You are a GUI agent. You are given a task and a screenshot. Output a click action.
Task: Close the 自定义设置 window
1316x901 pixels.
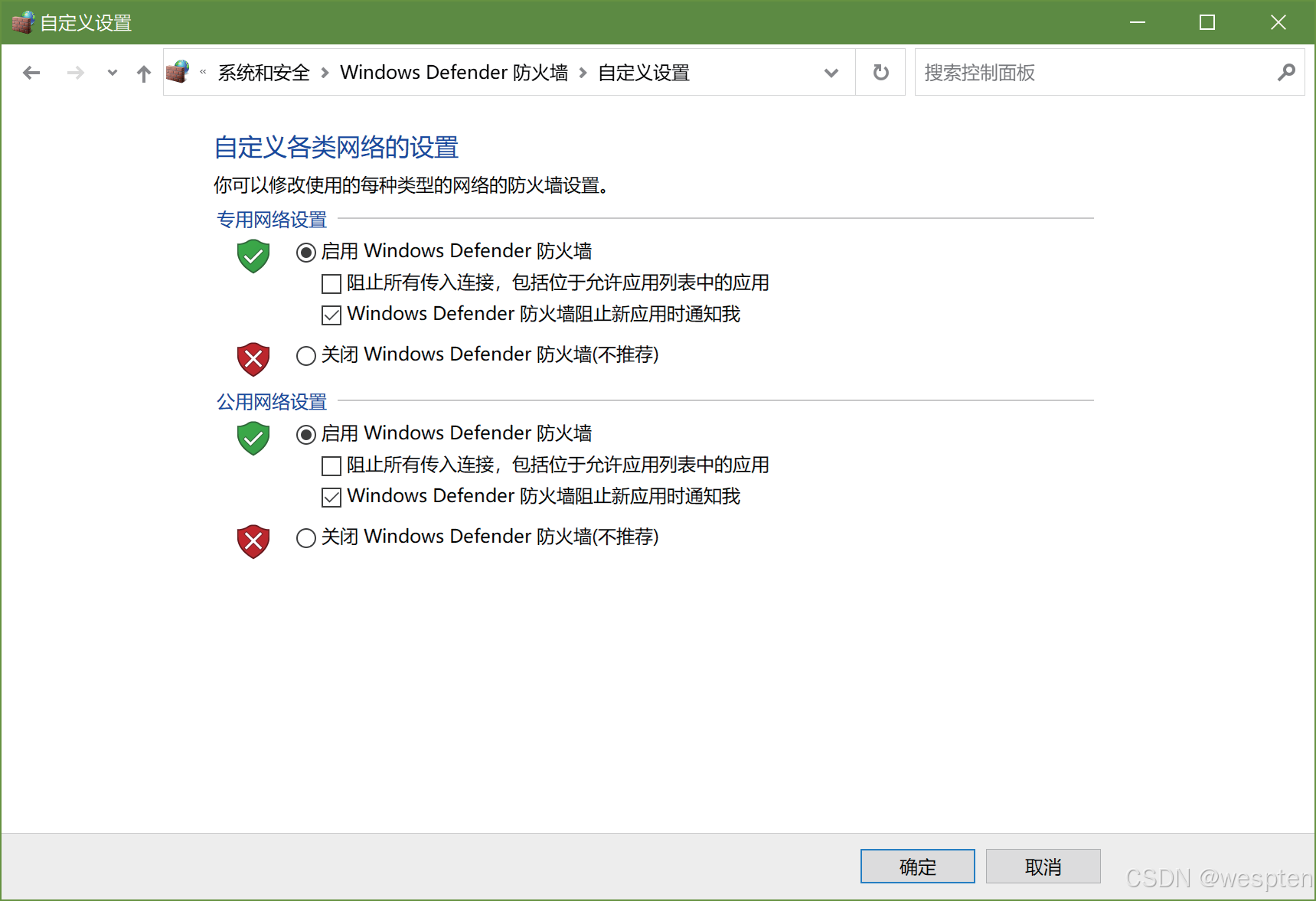point(1278,22)
